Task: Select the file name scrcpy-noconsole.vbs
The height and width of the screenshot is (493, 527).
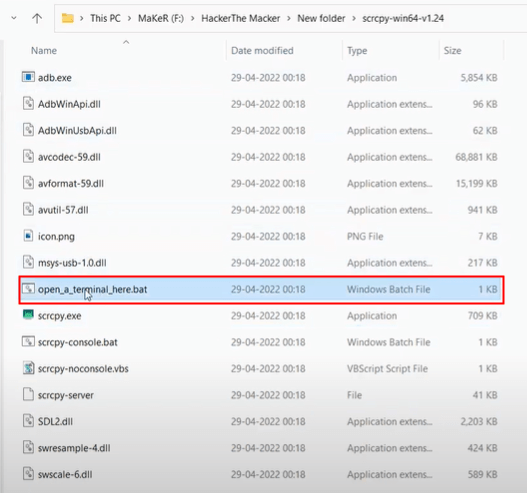Action: click(x=83, y=369)
